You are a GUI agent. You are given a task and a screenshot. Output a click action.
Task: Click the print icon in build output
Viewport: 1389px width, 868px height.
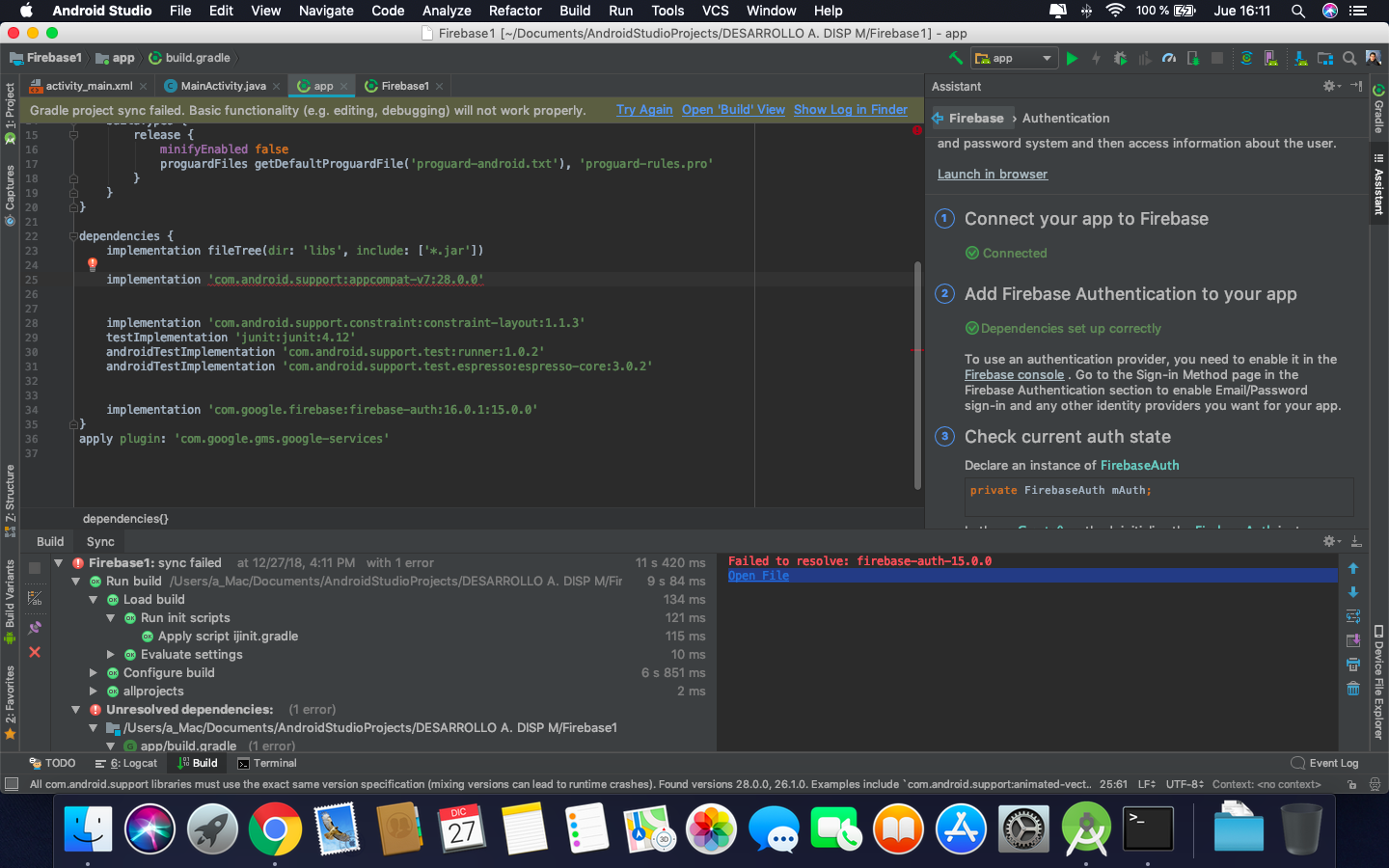pyautogui.click(x=1353, y=665)
